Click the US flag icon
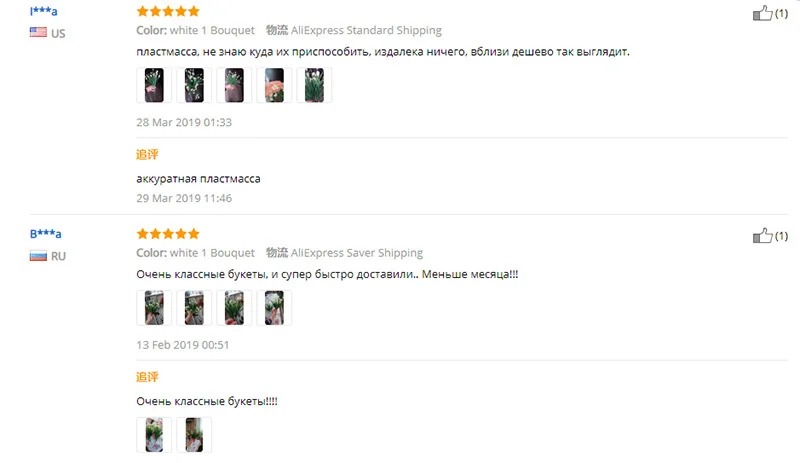 (38, 33)
